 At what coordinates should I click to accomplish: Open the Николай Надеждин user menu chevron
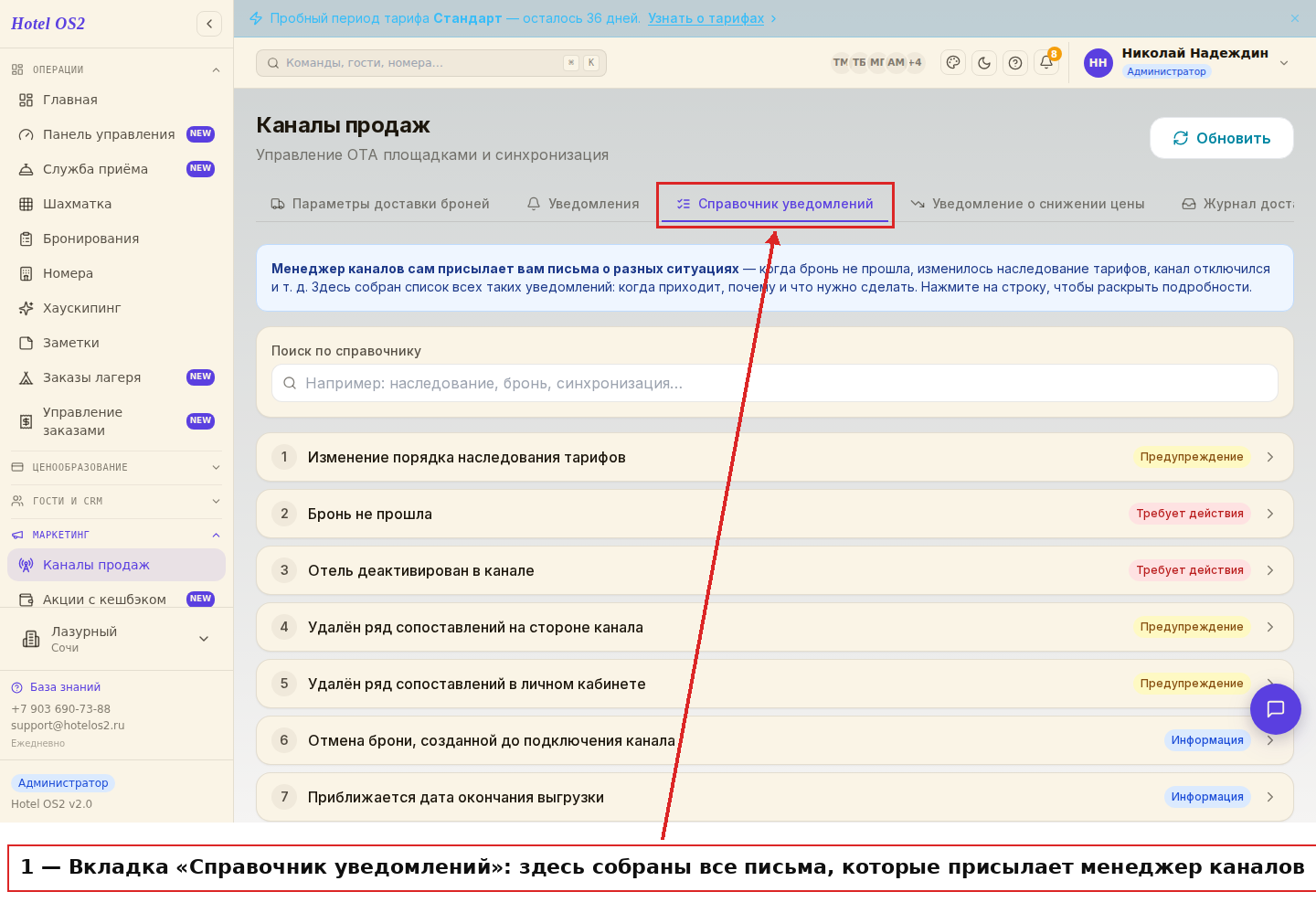click(x=1284, y=63)
